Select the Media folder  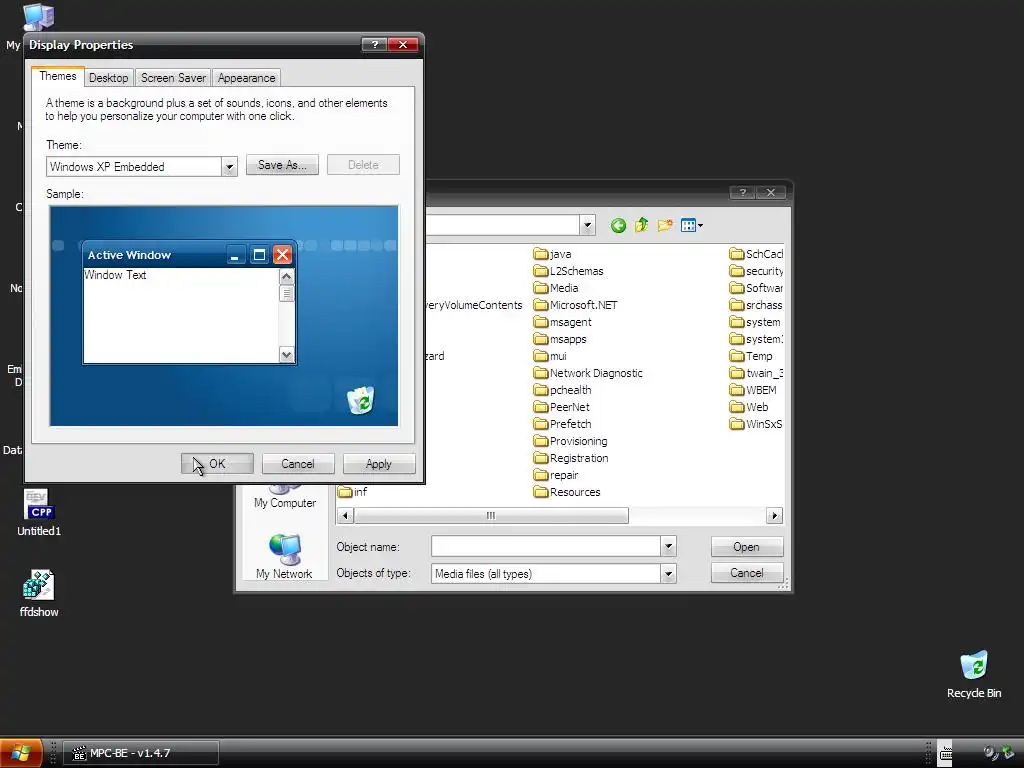click(x=556, y=288)
